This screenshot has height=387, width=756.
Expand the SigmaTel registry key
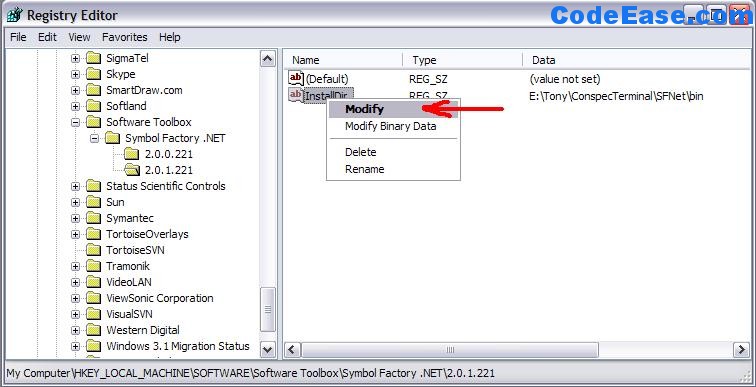pos(75,58)
